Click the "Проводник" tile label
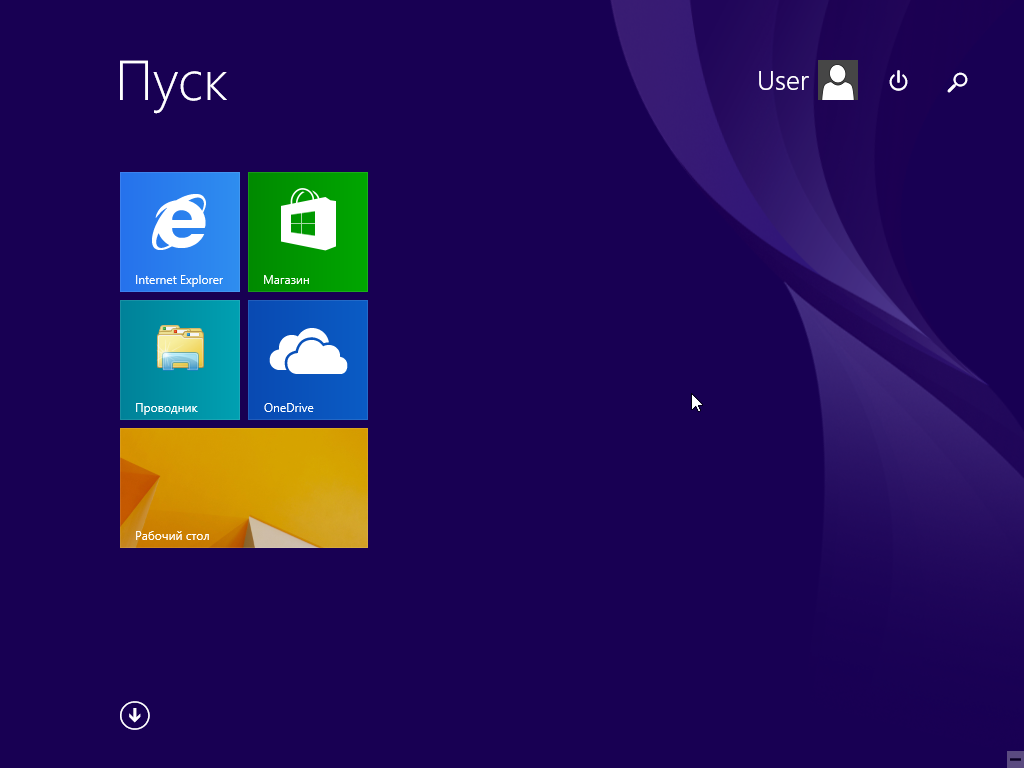 167,408
